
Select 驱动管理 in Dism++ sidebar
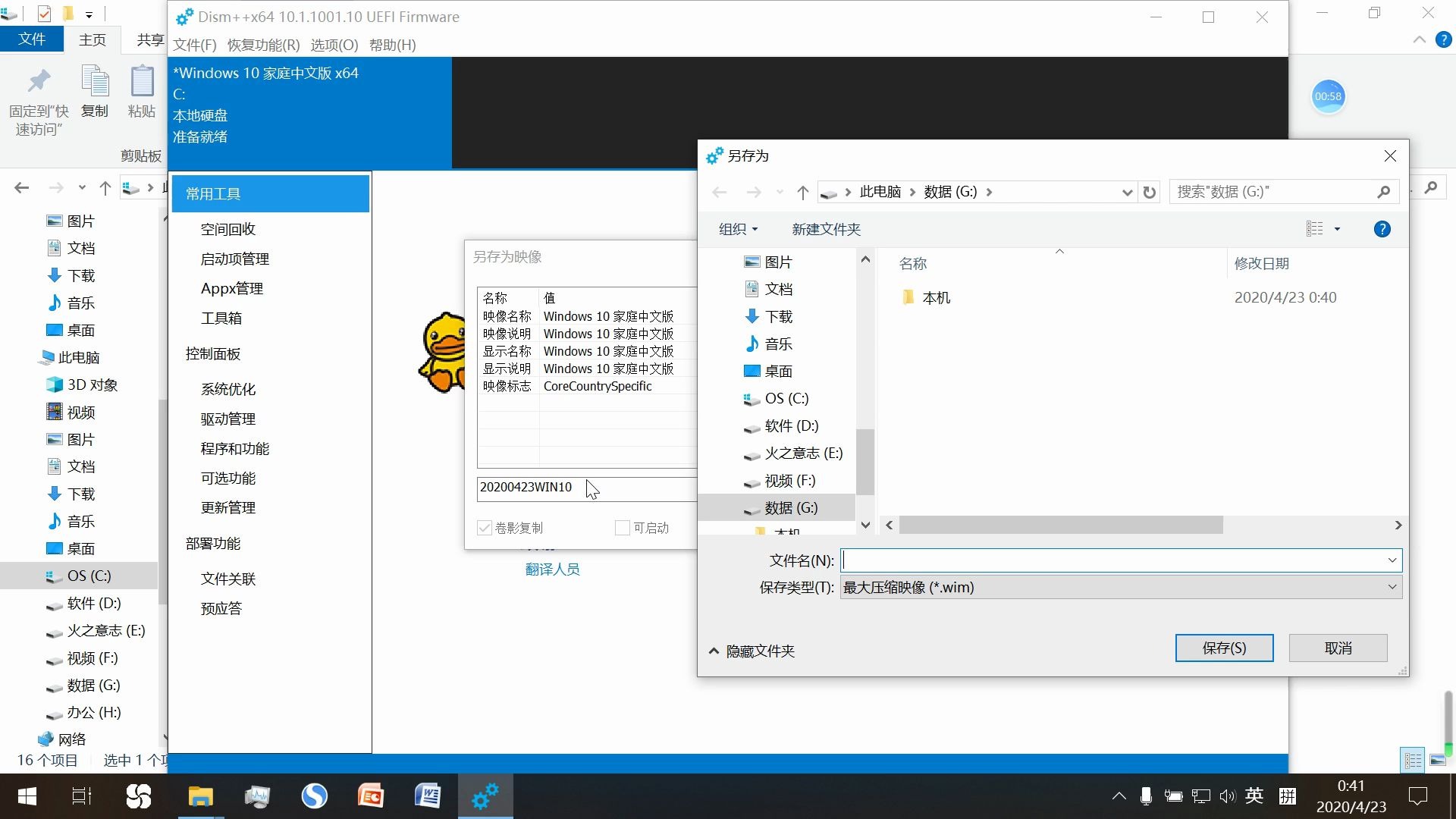tap(227, 419)
